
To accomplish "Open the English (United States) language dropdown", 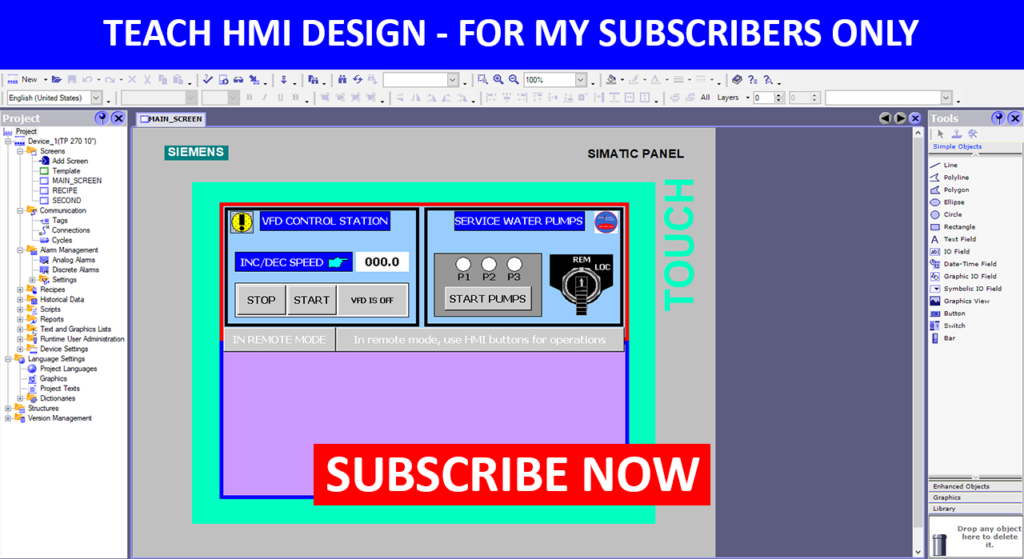I will (97, 98).
